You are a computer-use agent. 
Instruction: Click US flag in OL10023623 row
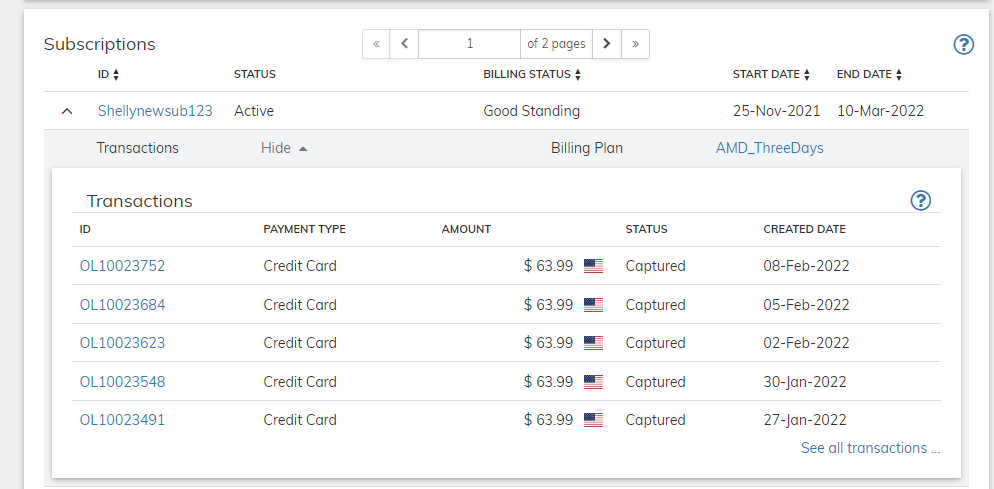coord(593,343)
